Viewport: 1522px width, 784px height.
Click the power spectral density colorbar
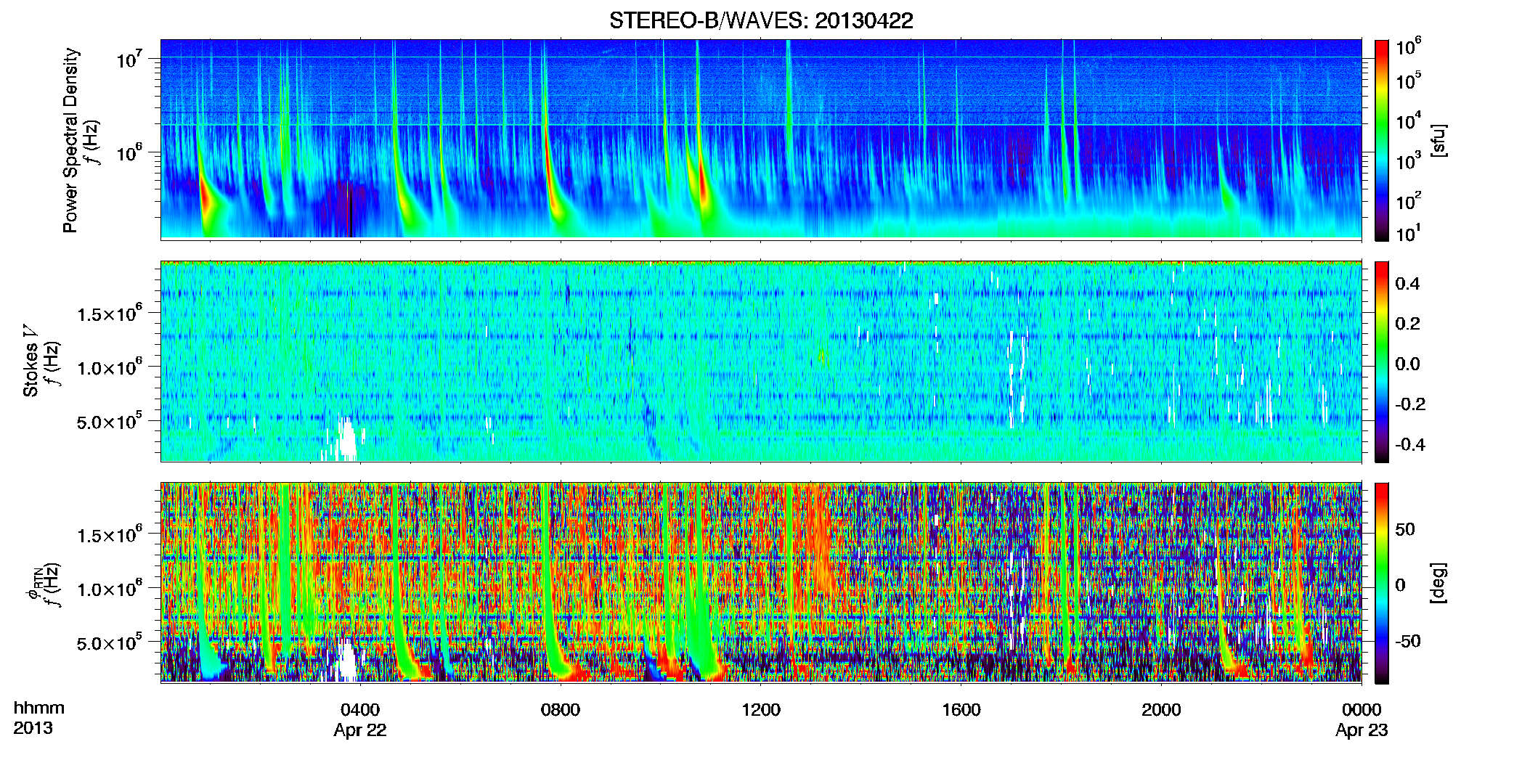pos(1382,140)
